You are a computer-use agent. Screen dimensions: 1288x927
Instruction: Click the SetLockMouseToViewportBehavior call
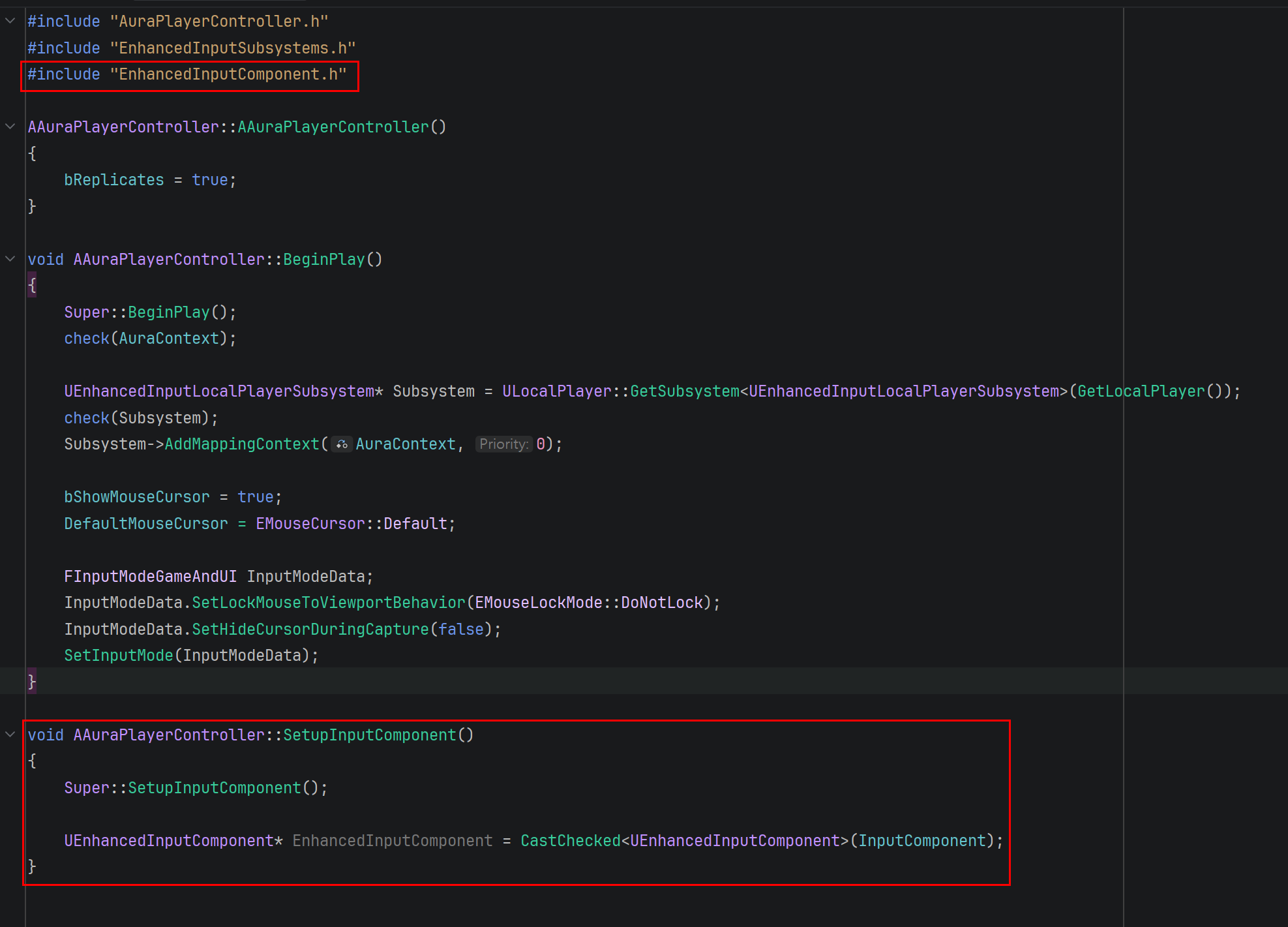click(x=328, y=603)
